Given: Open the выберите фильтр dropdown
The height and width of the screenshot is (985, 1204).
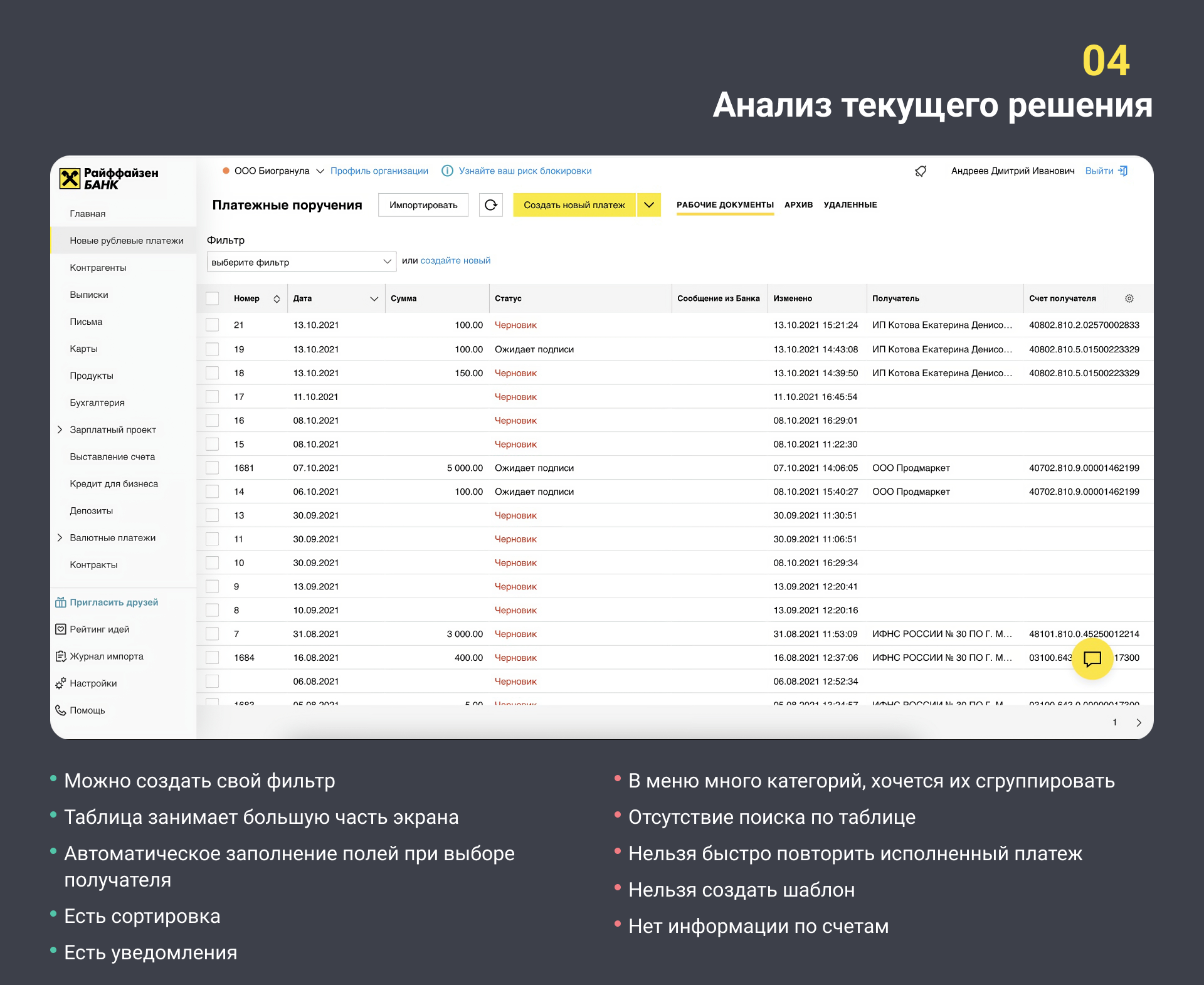Looking at the screenshot, I should [x=301, y=262].
